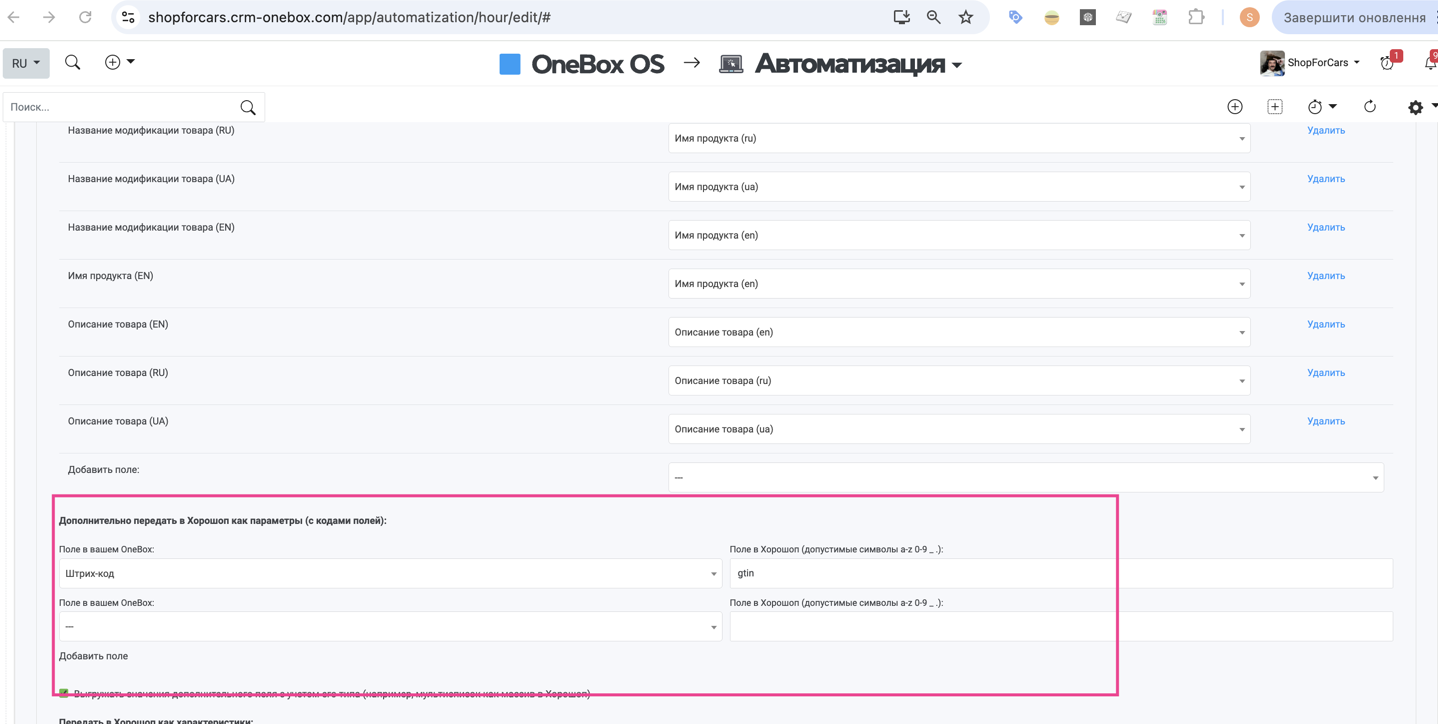
Task: Open dropdown for Название модификации товара (EN)
Action: coord(959,235)
